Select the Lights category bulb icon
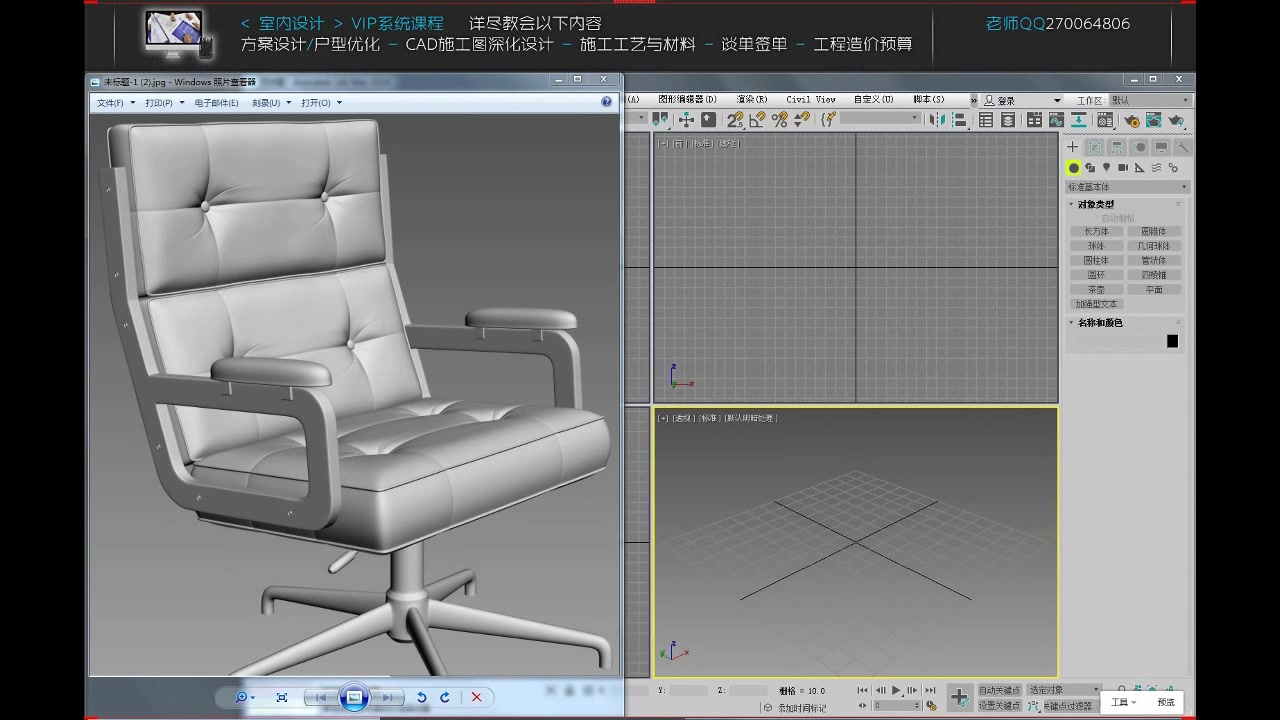The height and width of the screenshot is (720, 1280). click(1107, 168)
